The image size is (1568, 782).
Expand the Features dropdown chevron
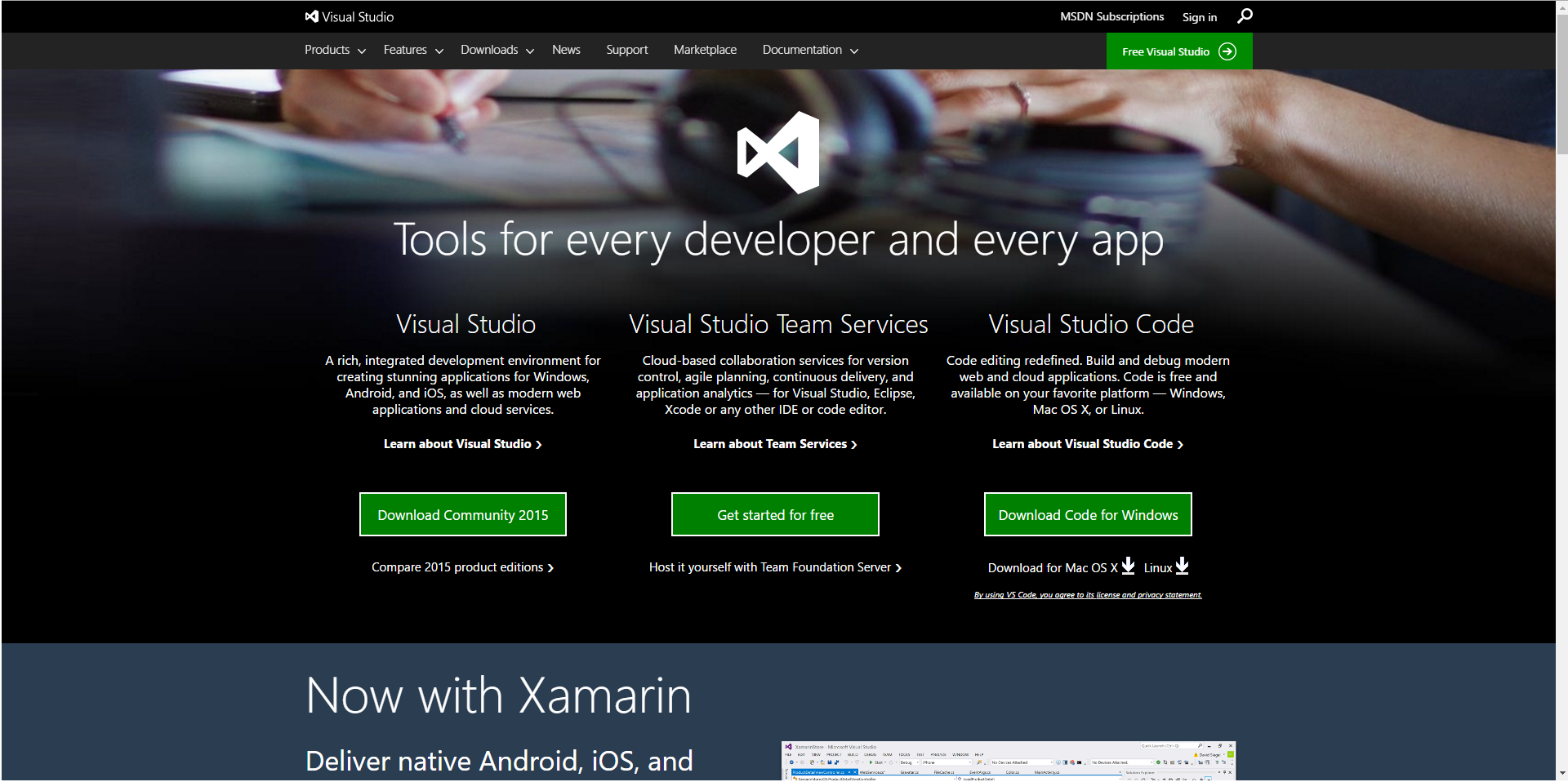tap(439, 51)
